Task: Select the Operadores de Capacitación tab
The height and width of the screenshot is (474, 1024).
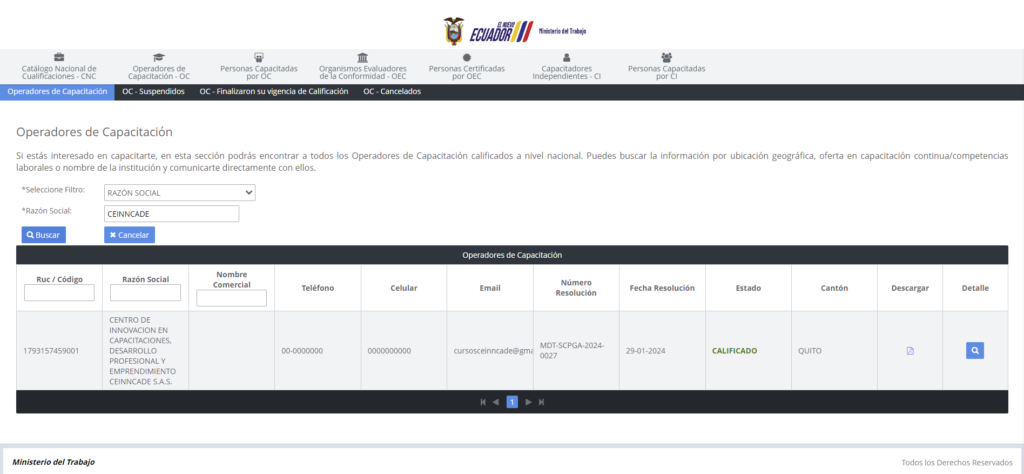Action: [57, 92]
